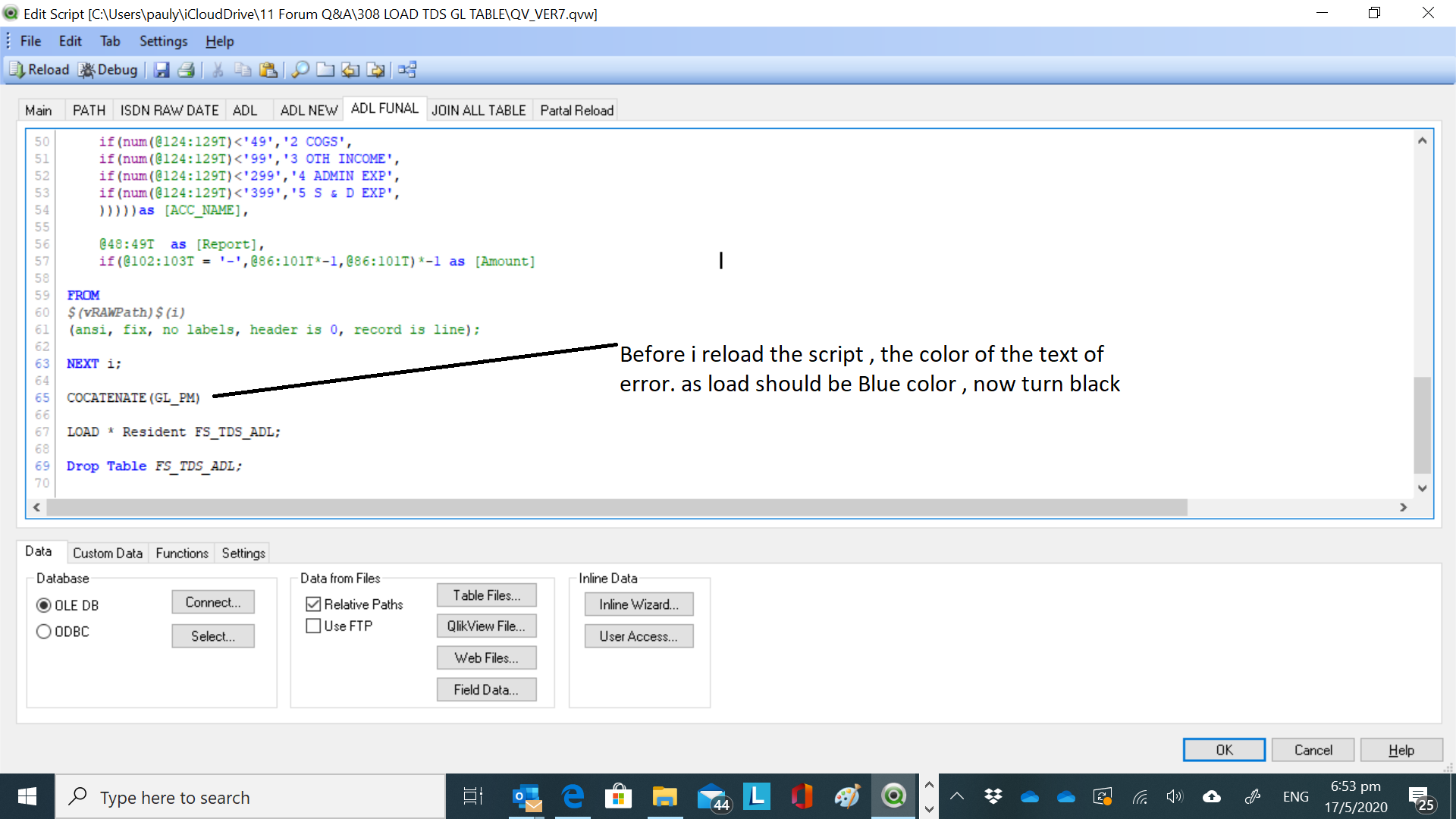This screenshot has width=1456, height=819.
Task: Move the tab left with the left arrow icon
Action: coord(350,70)
